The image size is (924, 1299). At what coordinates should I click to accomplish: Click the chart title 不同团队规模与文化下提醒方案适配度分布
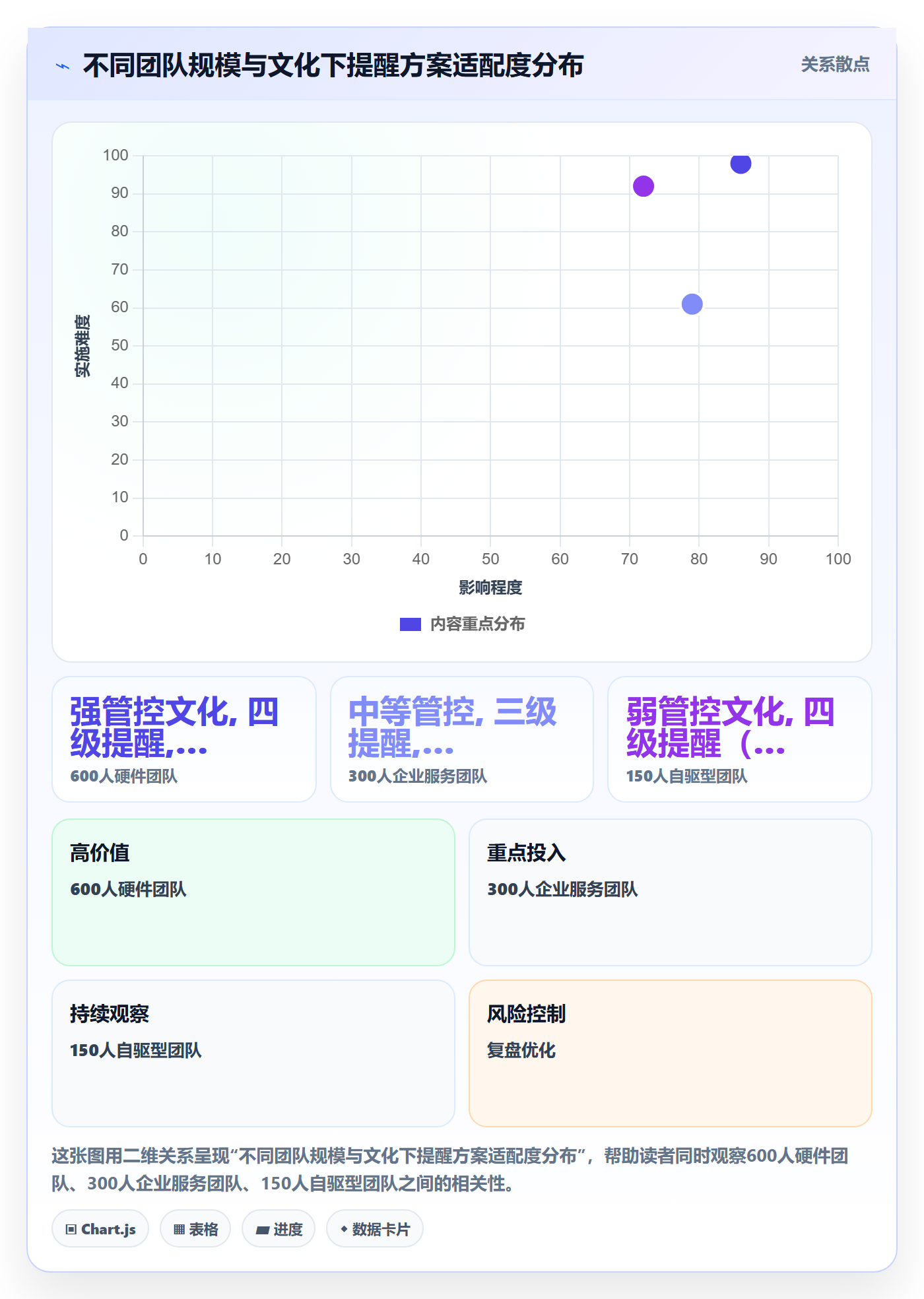[333, 66]
